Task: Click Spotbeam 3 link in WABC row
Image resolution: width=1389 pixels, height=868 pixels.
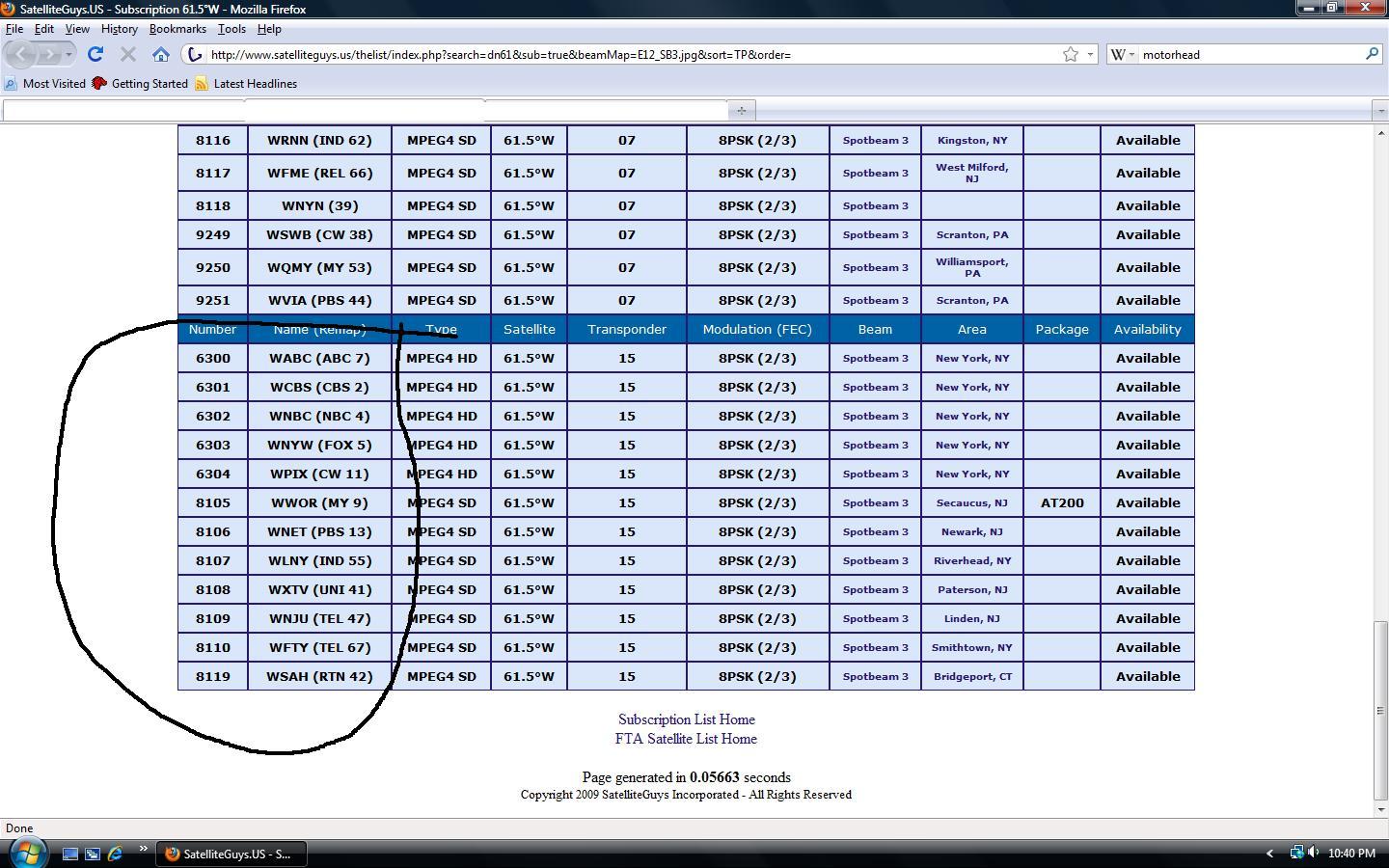Action: point(876,358)
